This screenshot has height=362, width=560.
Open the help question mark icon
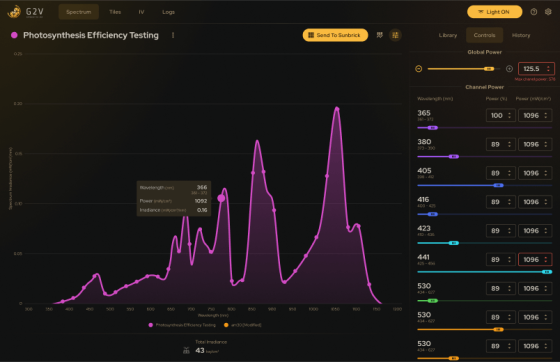tap(534, 12)
